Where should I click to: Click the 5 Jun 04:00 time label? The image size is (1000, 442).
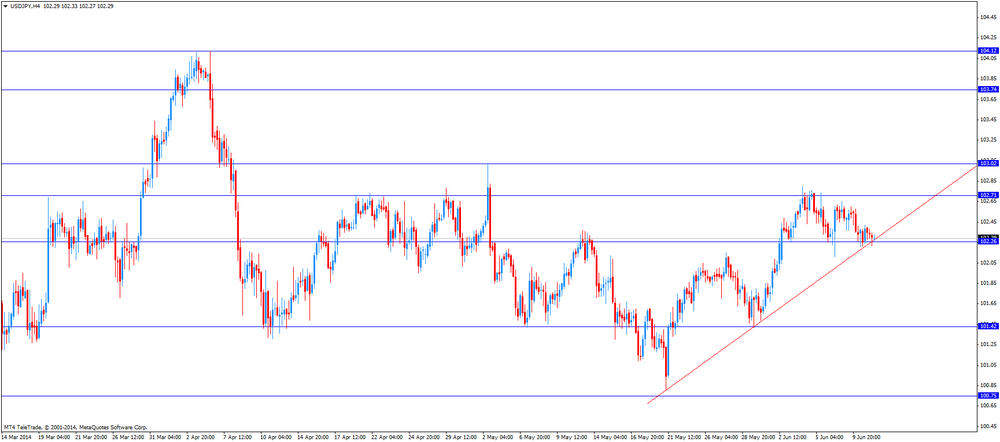[832, 438]
